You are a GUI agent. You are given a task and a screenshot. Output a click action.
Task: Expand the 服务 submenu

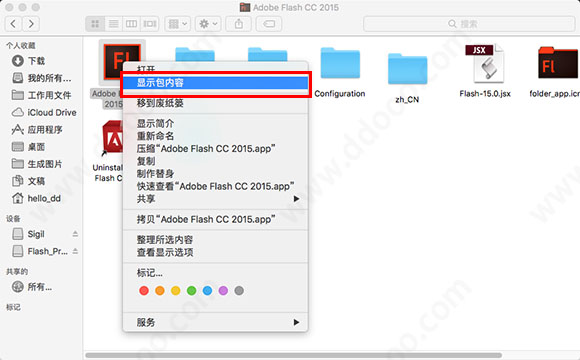pos(215,323)
